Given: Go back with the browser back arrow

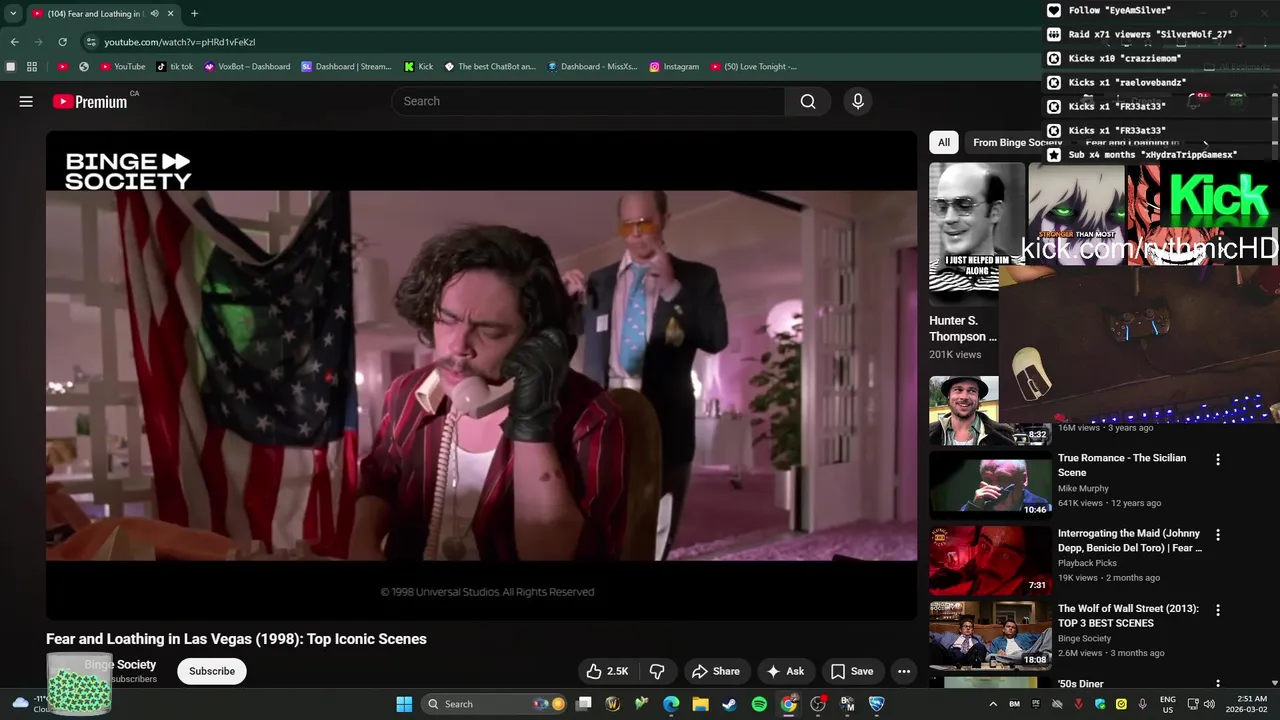Looking at the screenshot, I should pos(14,42).
